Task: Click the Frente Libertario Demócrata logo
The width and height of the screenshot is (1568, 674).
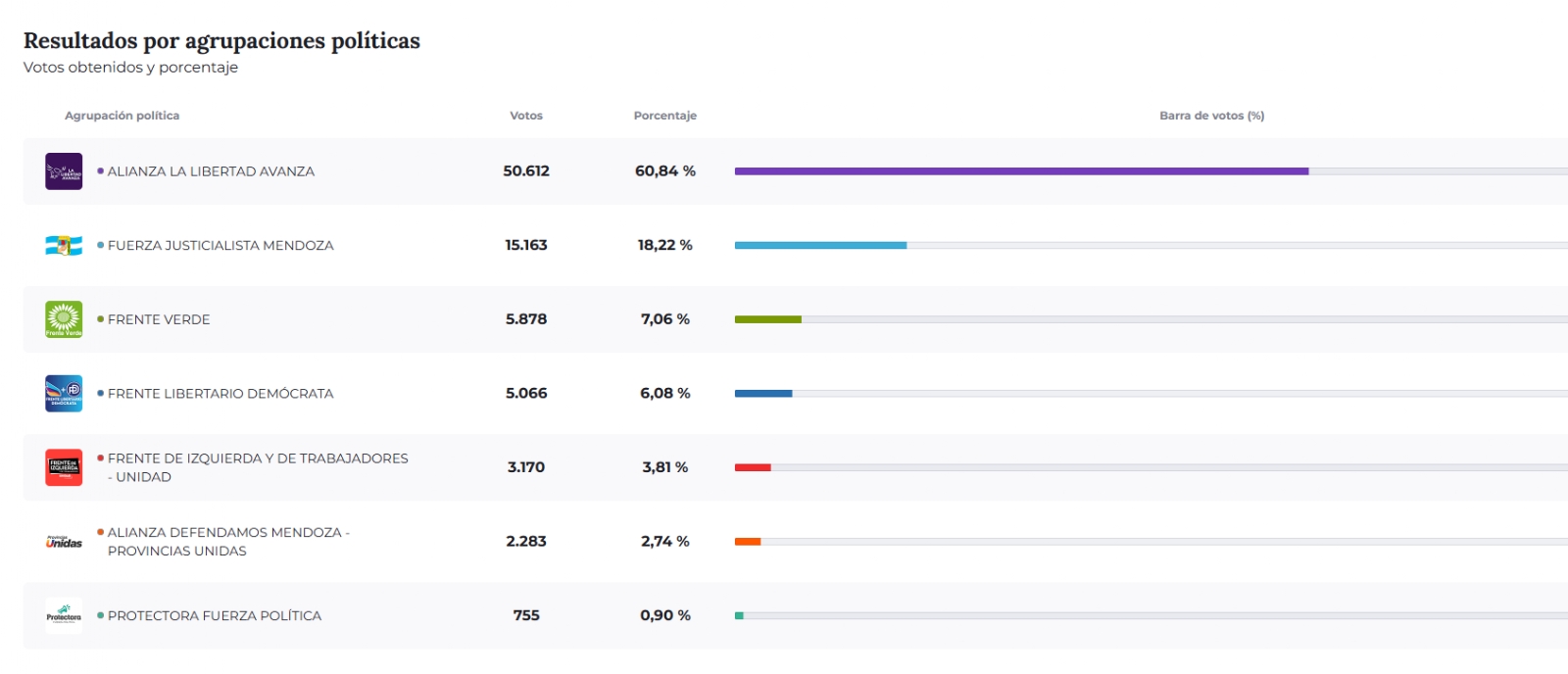Action: pyautogui.click(x=64, y=394)
